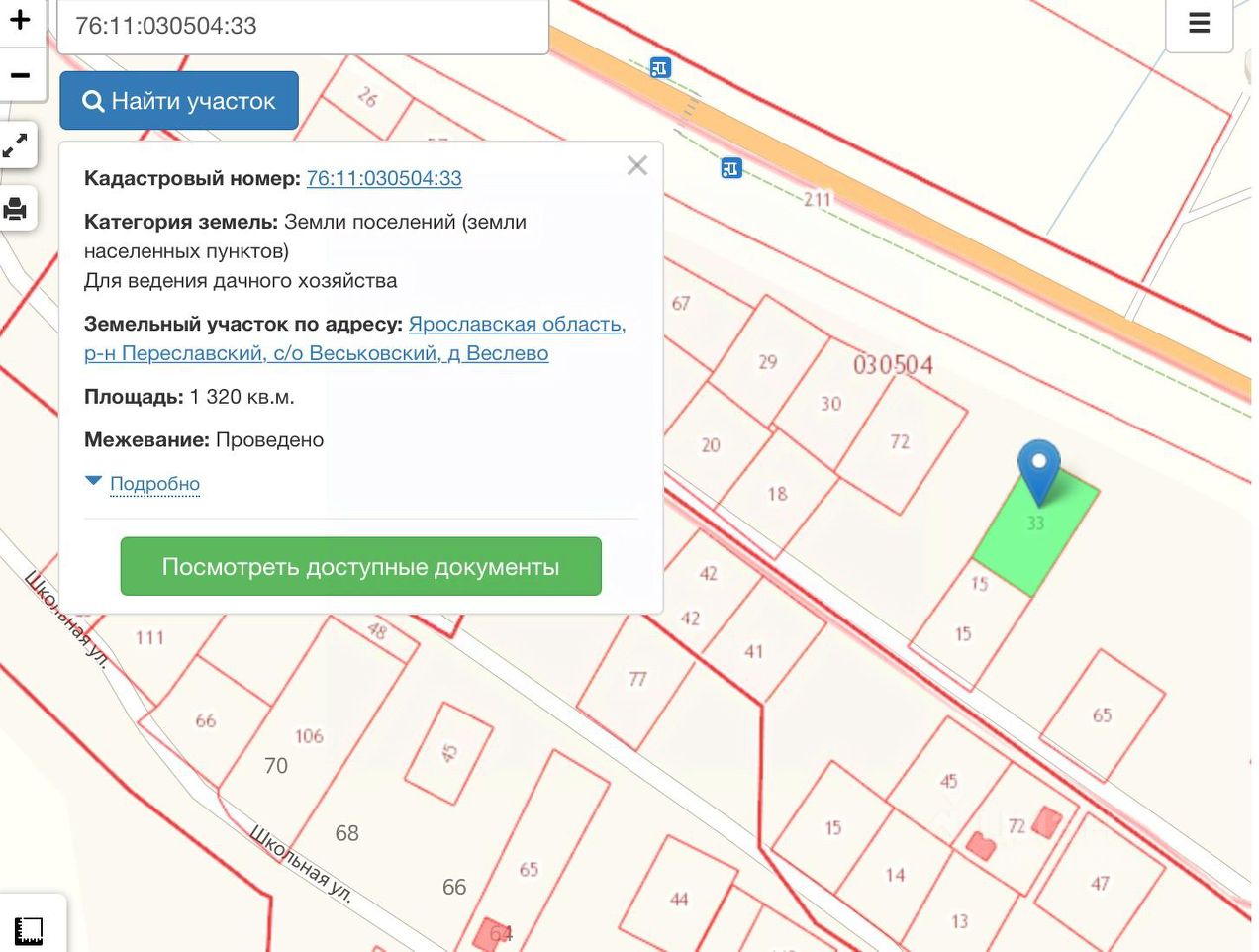
Task: Select parcel 65 right of parcel 15
Action: [1102, 715]
